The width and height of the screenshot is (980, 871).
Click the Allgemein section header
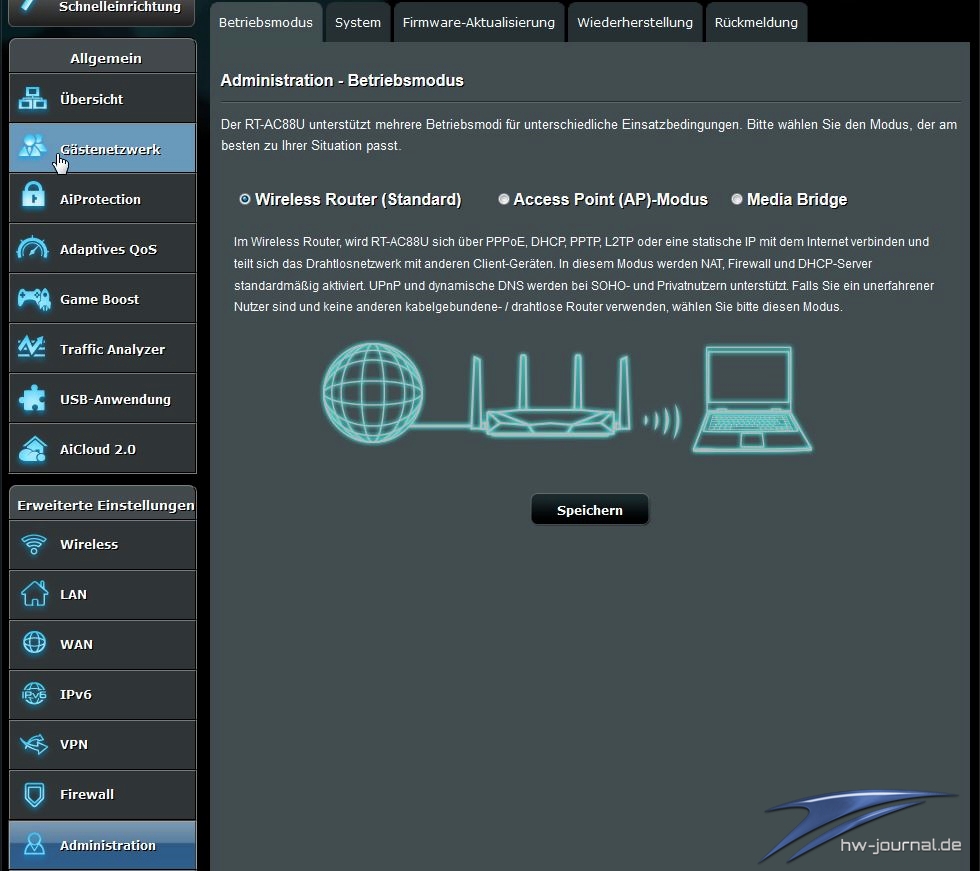click(102, 57)
